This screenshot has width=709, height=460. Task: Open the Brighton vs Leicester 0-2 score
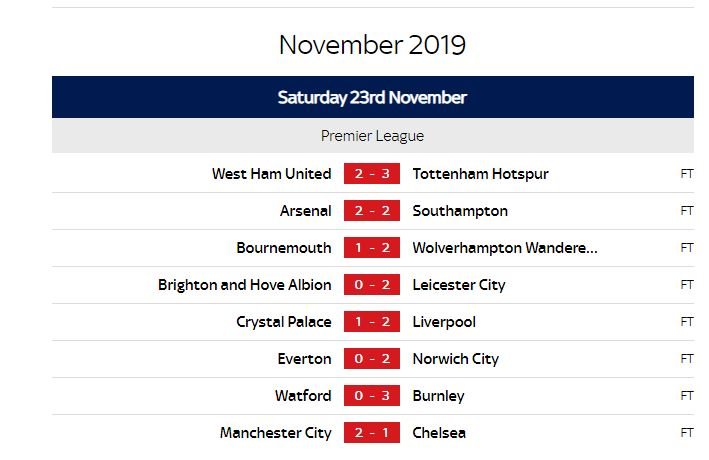(x=372, y=285)
